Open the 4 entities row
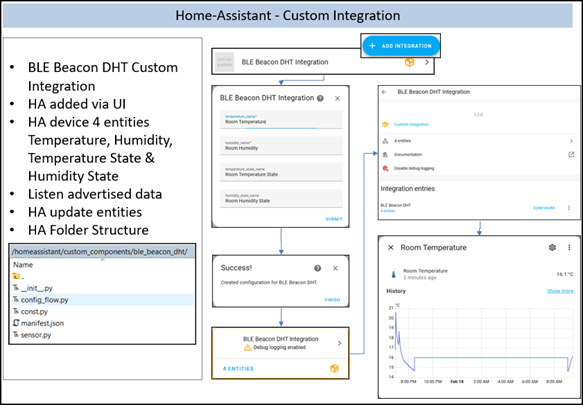 [478, 141]
